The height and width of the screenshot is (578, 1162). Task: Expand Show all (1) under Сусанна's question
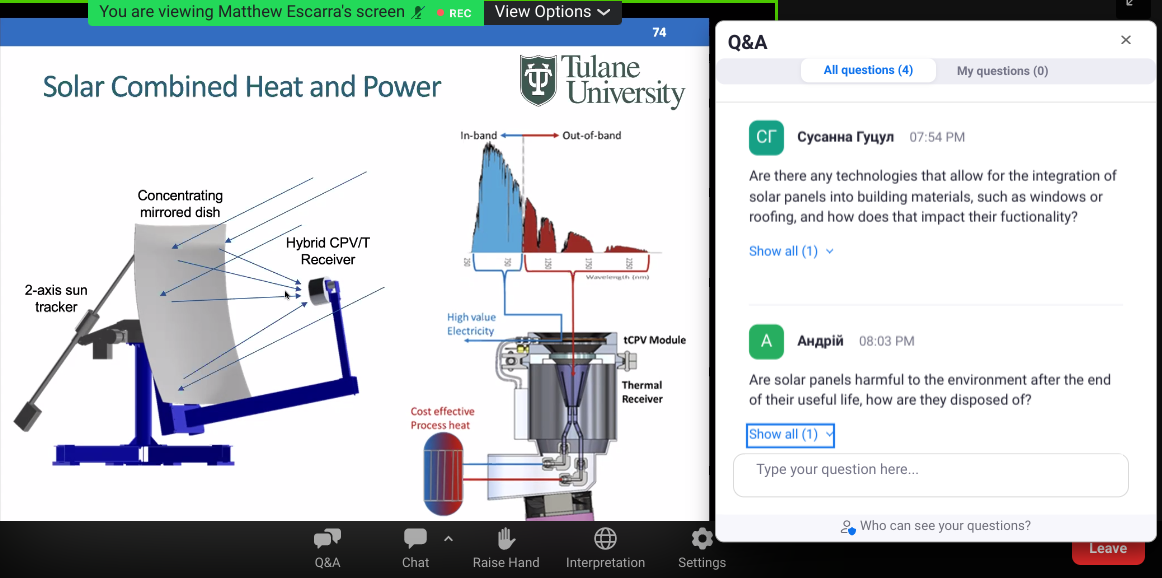790,251
